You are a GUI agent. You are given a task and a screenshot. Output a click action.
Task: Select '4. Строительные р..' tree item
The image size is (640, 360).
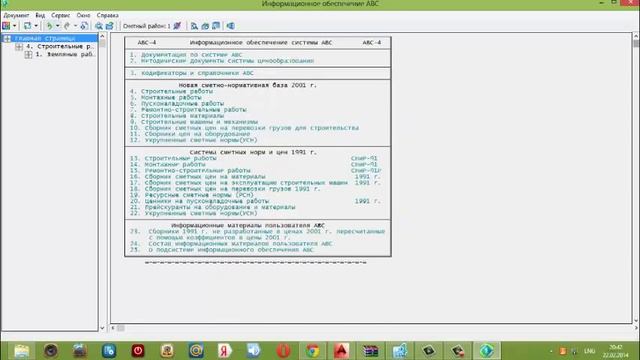click(x=60, y=47)
